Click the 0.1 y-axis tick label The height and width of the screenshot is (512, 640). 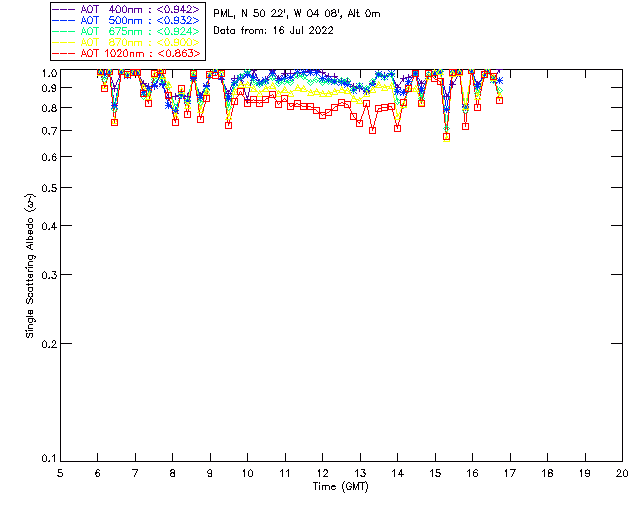pos(49,459)
